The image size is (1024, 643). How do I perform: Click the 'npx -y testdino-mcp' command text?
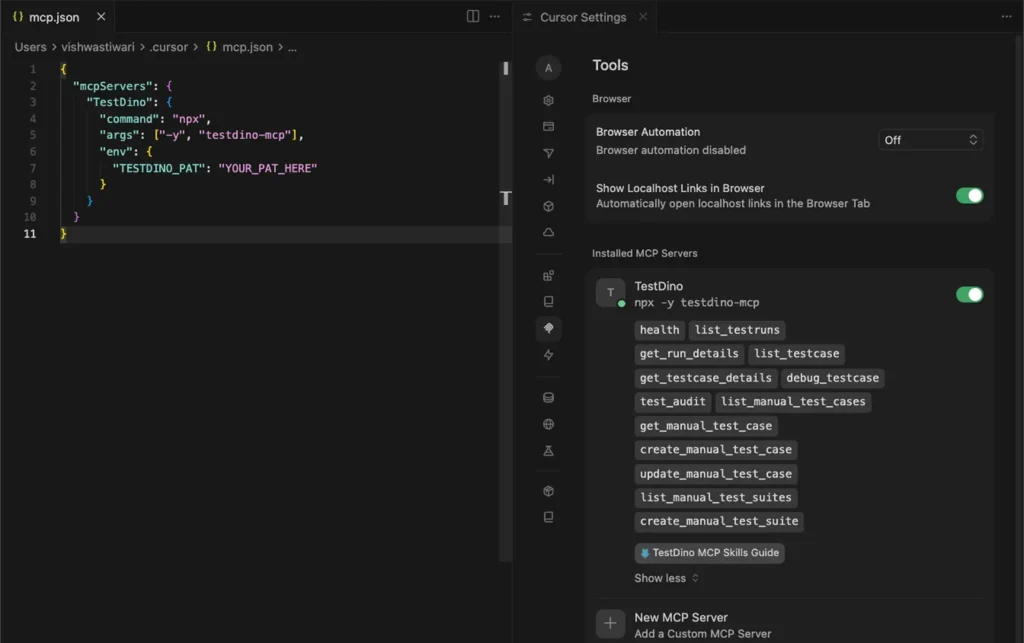(x=696, y=302)
